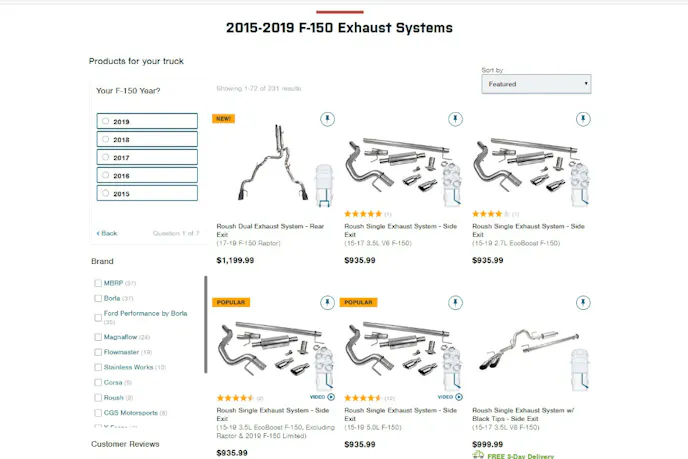
Task: Check the MBRP brand filter
Action: coord(98,283)
